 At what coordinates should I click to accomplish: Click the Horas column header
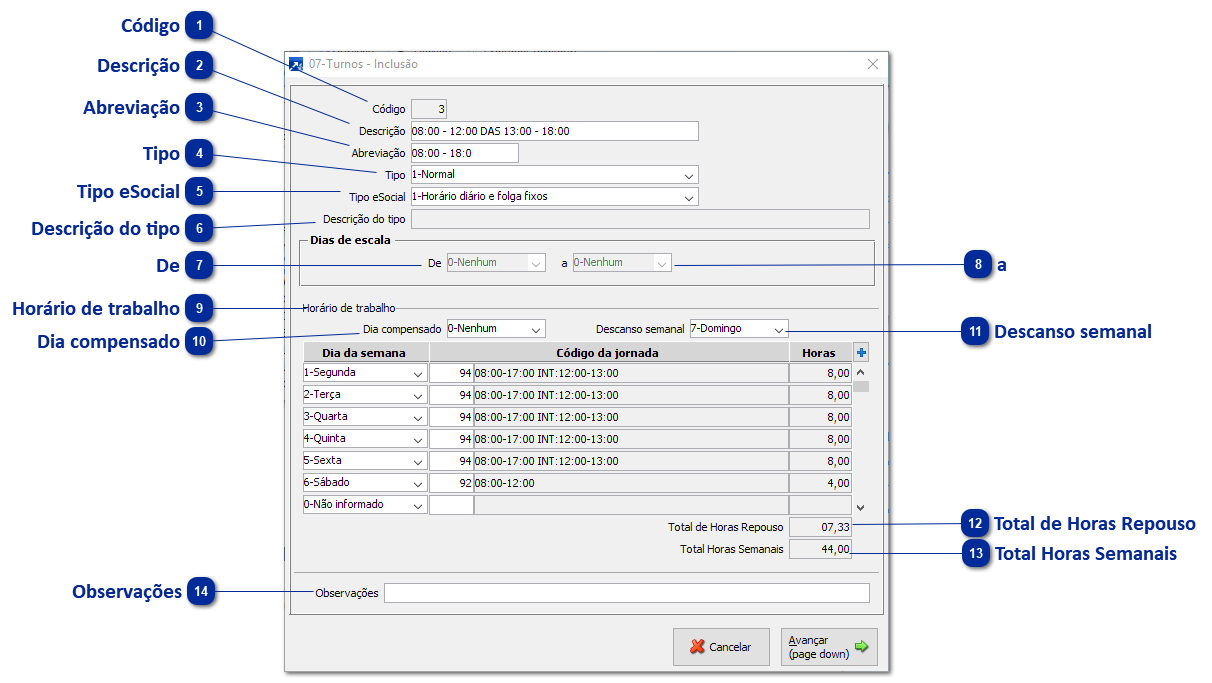(820, 352)
